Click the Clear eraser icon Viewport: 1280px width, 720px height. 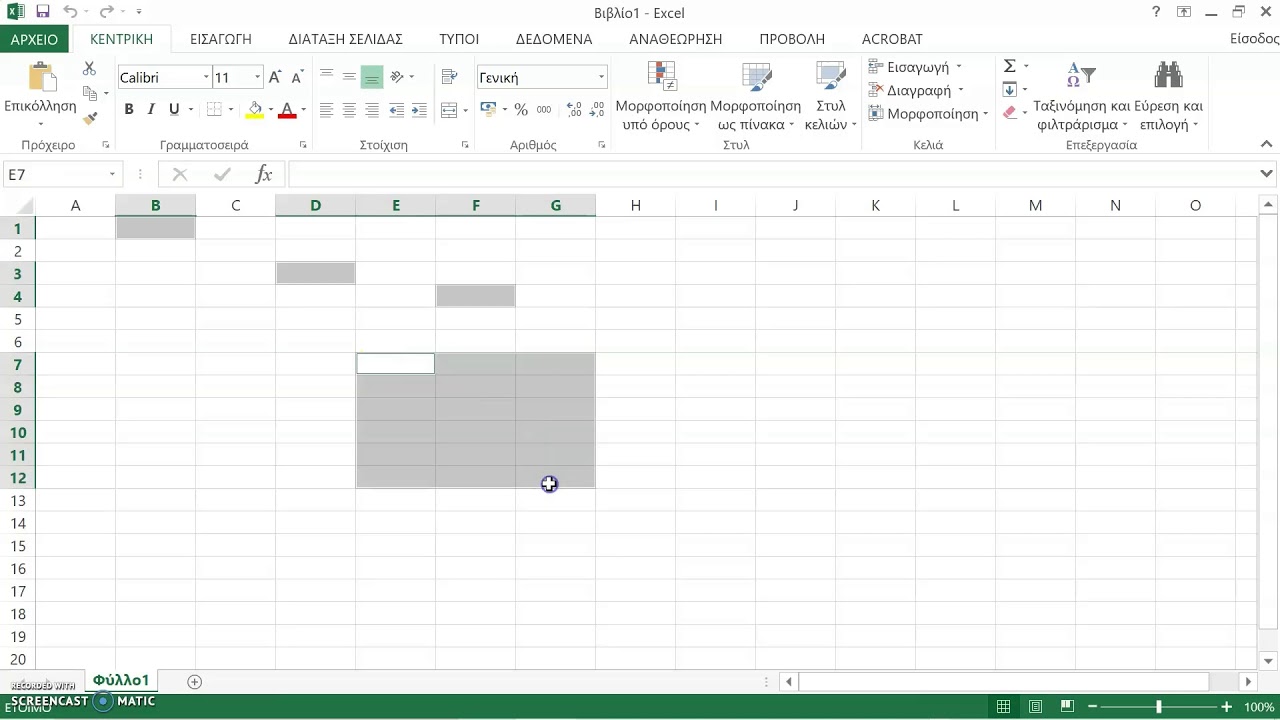tap(1010, 113)
